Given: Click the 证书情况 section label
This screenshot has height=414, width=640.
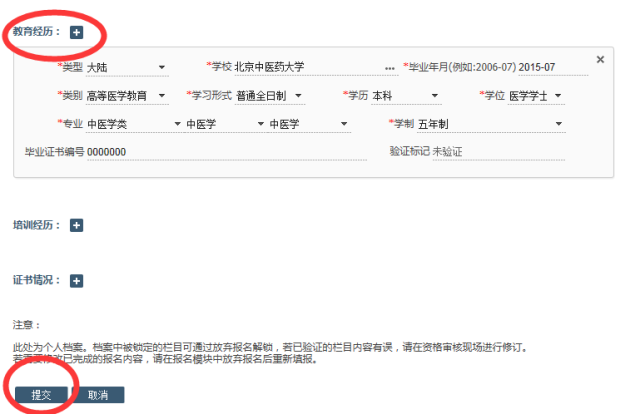Looking at the screenshot, I should click(36, 280).
